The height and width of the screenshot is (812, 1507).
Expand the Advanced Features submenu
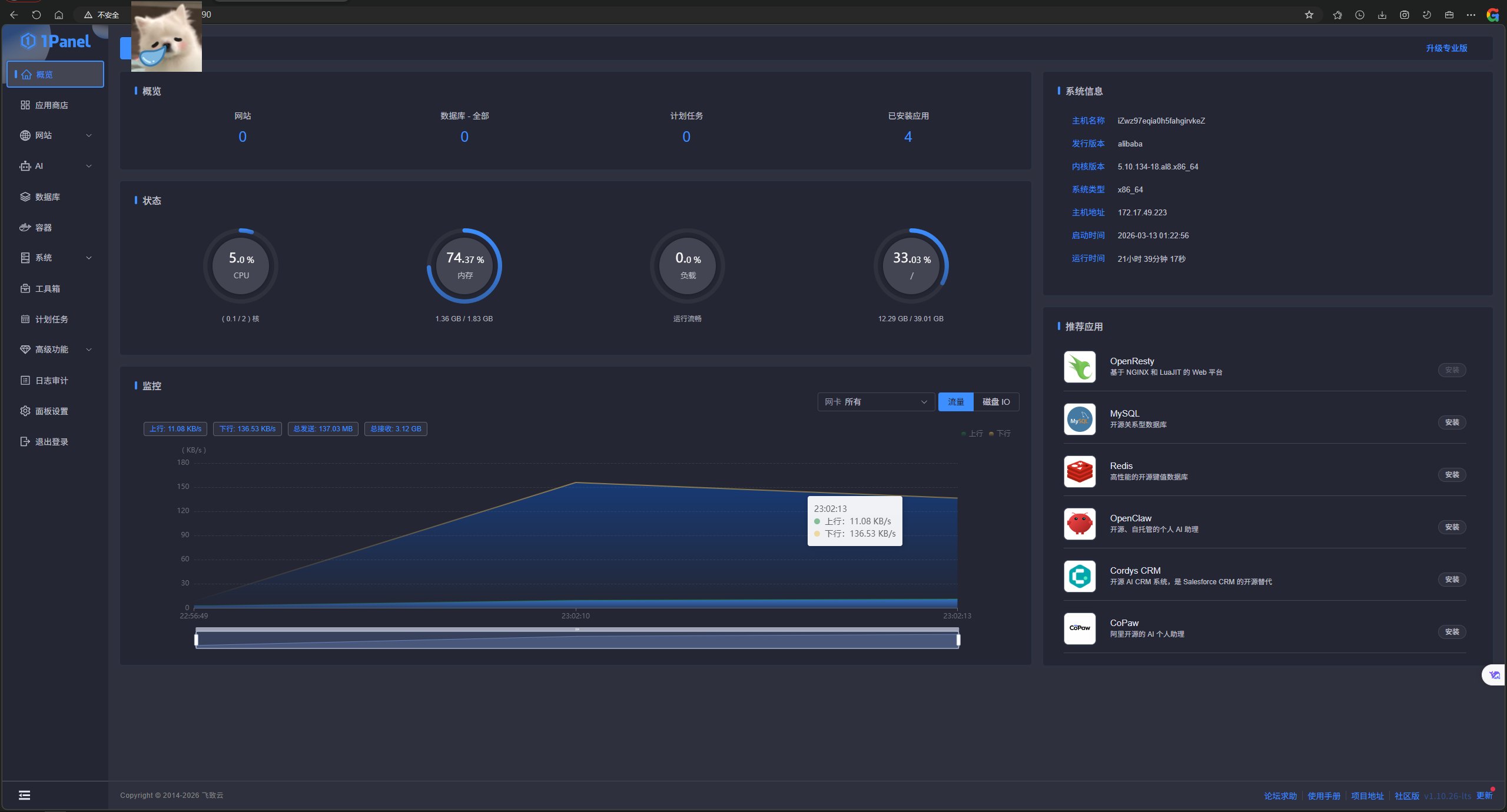[x=89, y=350]
